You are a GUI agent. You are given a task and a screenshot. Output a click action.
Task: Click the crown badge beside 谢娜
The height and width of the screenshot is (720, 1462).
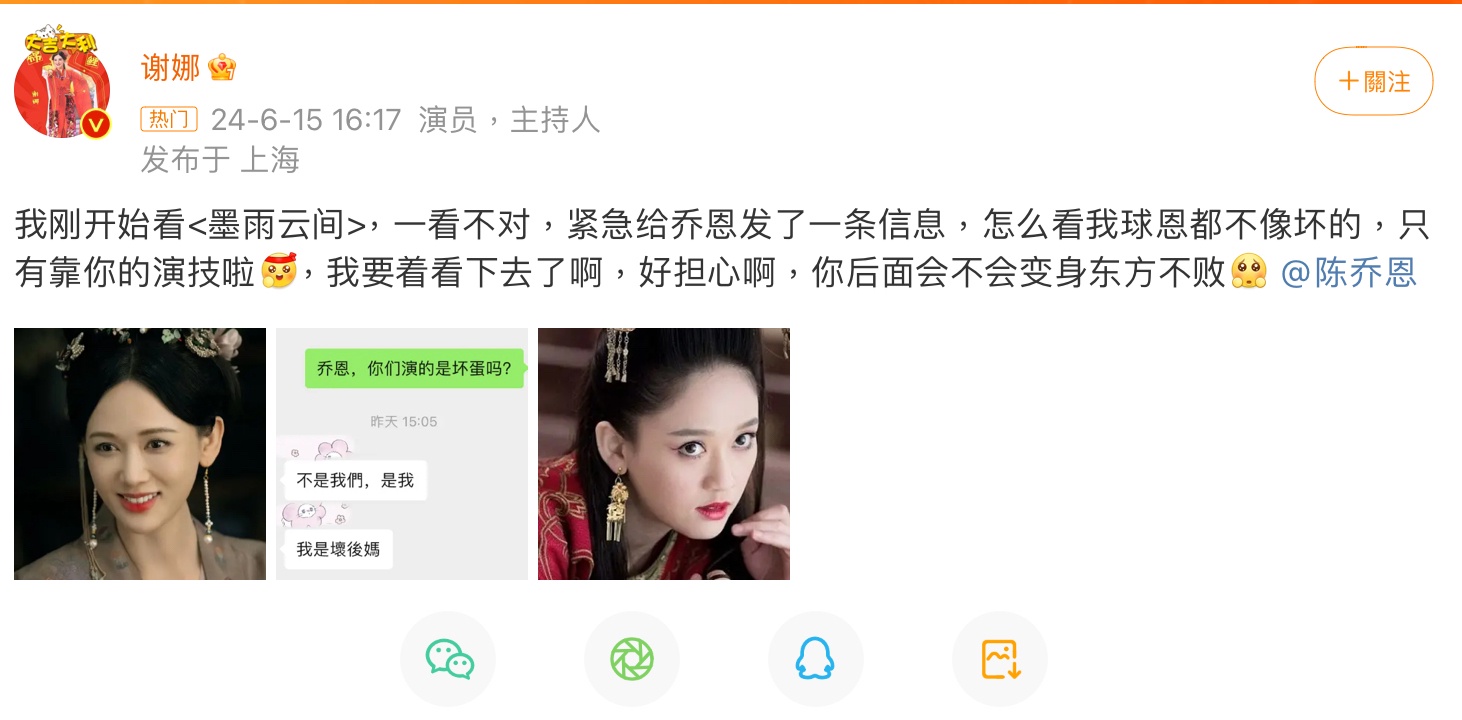[222, 68]
